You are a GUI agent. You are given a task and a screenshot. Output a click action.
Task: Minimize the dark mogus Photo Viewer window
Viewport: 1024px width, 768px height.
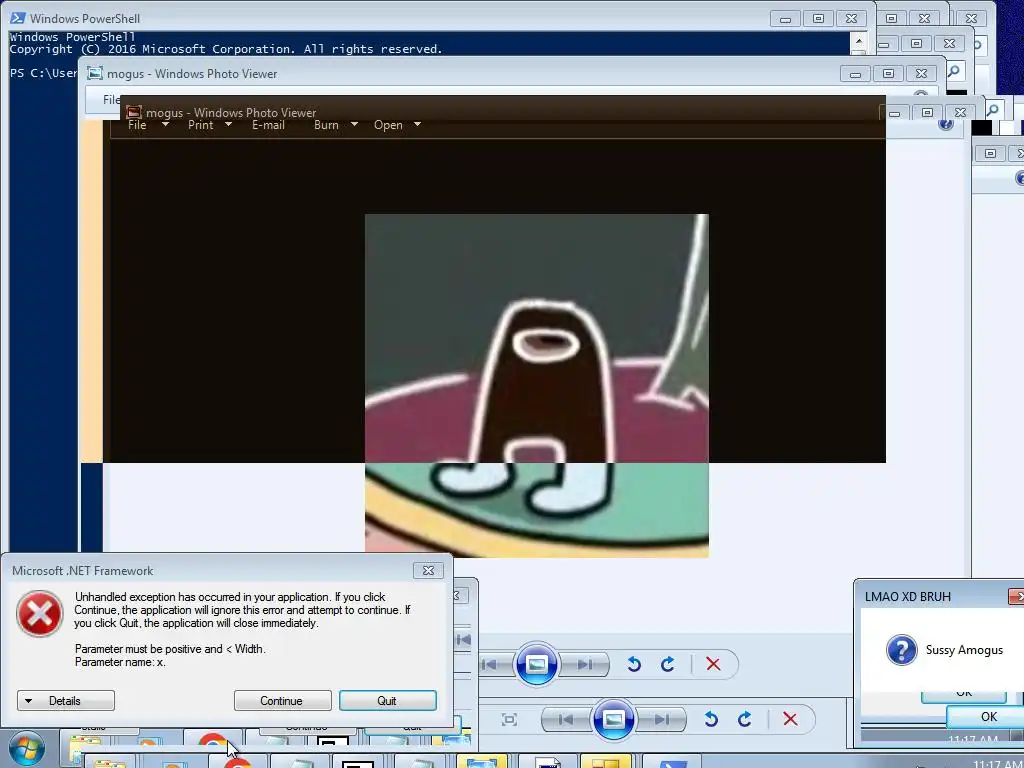(x=895, y=113)
